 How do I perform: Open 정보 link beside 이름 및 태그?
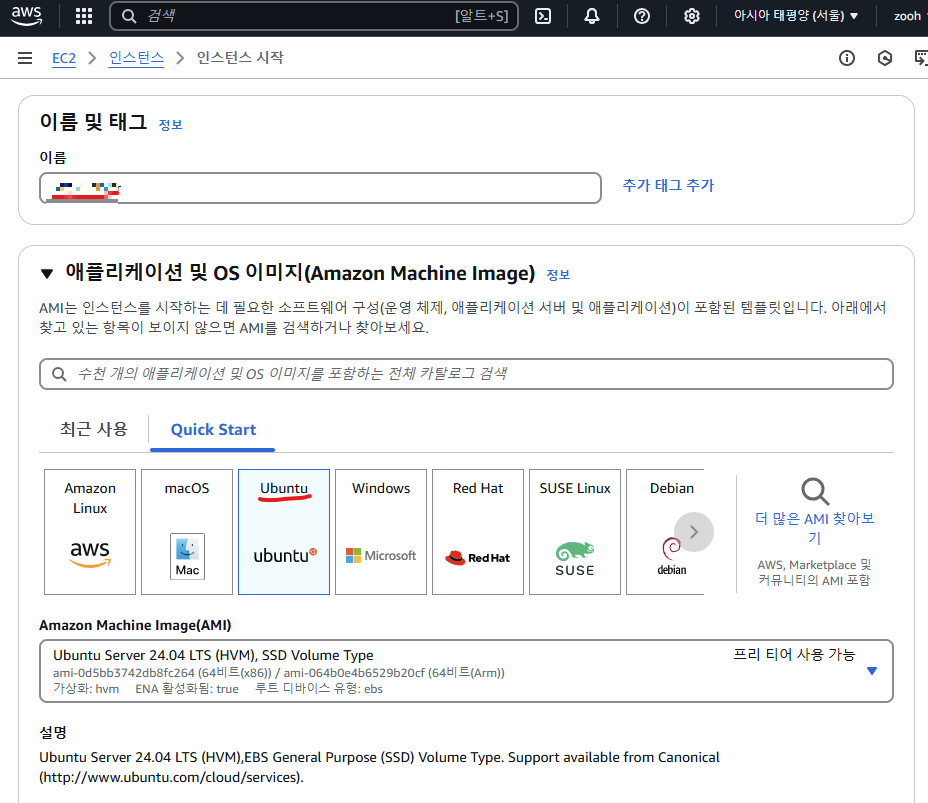click(170, 125)
